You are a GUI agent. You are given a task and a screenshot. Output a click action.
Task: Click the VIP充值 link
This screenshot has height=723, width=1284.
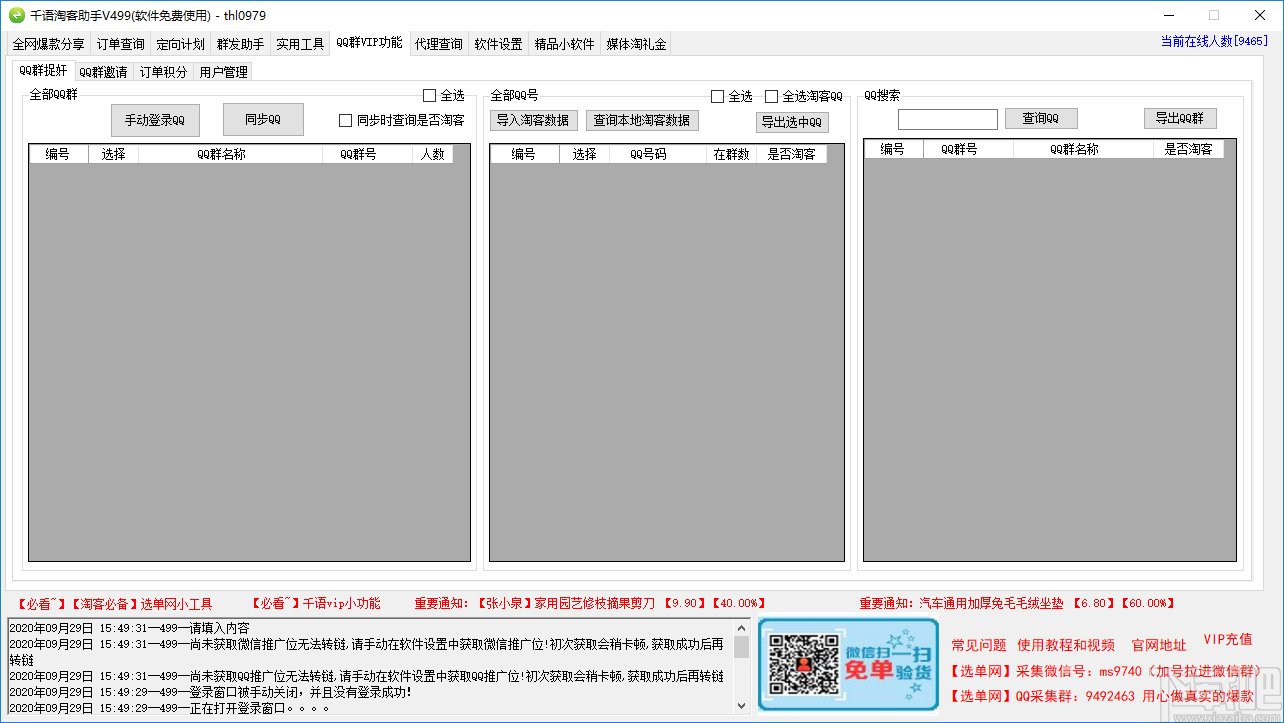tap(1227, 639)
